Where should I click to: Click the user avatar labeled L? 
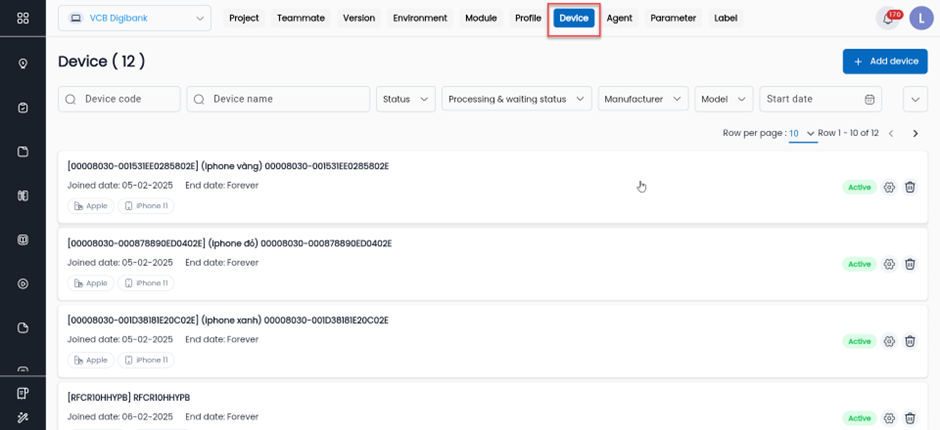tap(920, 18)
